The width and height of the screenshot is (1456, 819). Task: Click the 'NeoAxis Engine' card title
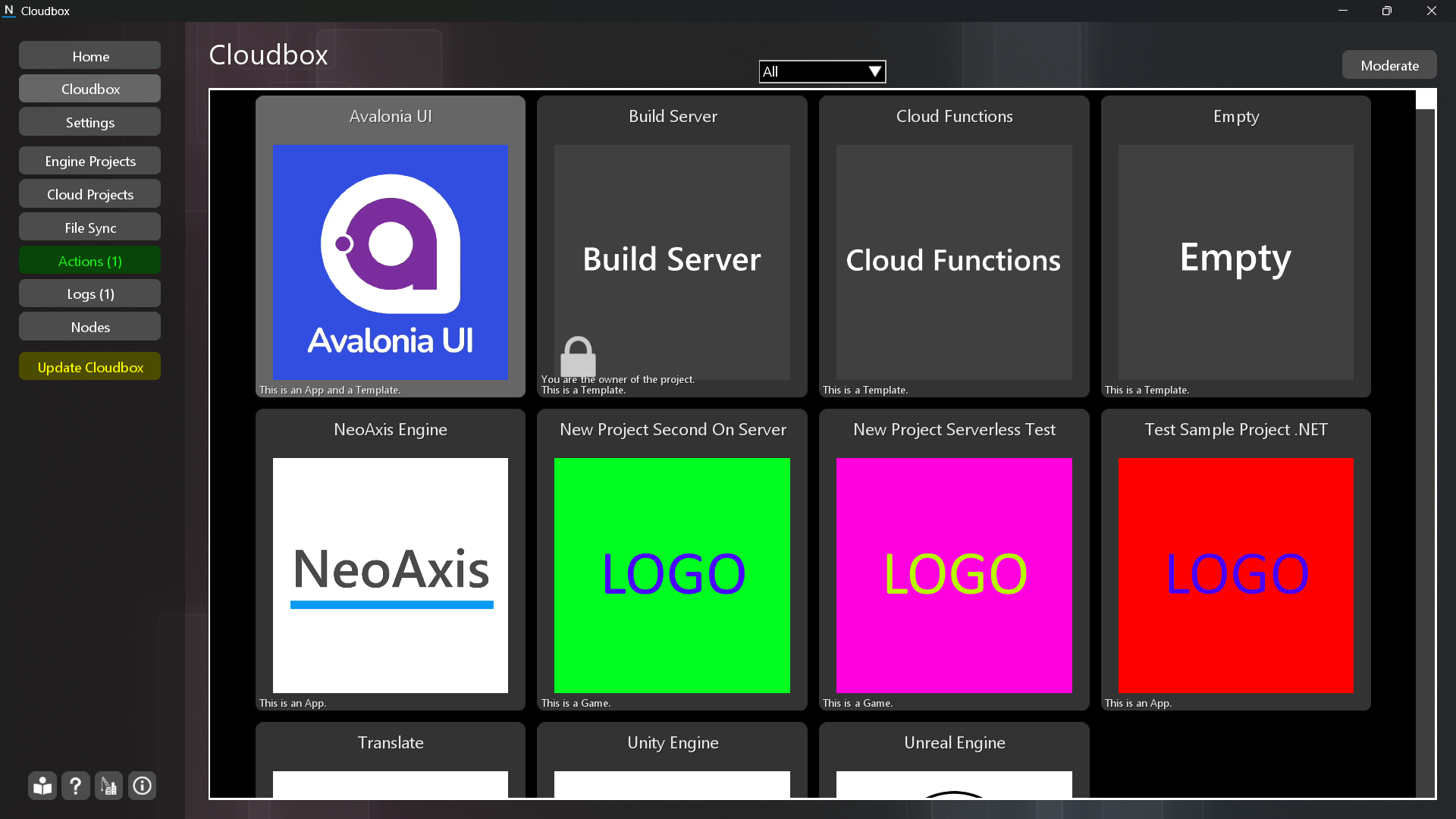(391, 429)
